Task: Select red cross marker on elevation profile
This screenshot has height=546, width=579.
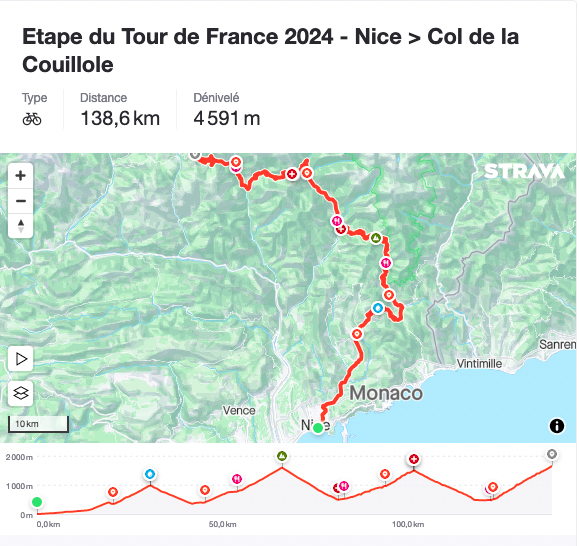Action: point(413,459)
